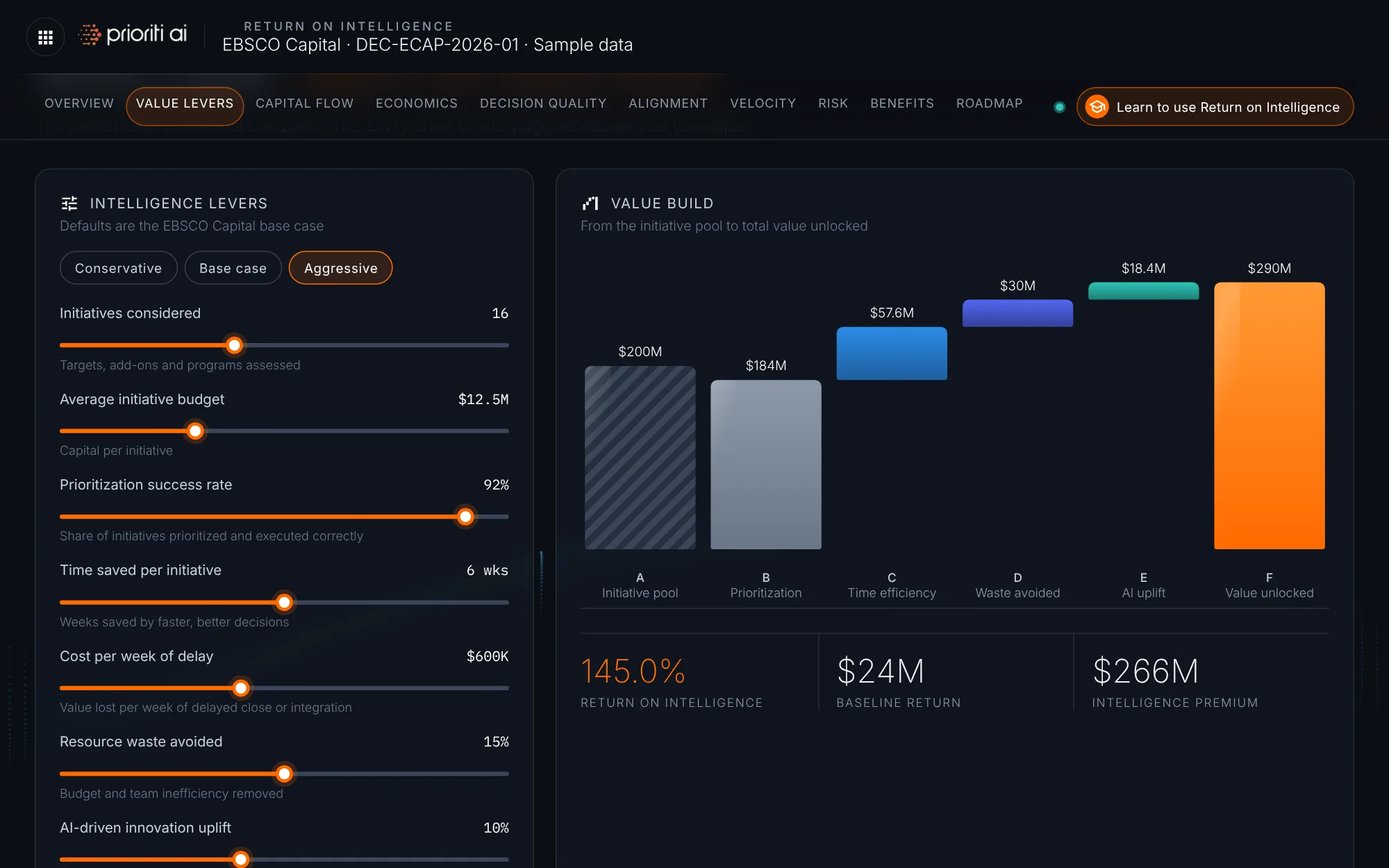Click the Average initiative budget slider handle

click(x=196, y=431)
